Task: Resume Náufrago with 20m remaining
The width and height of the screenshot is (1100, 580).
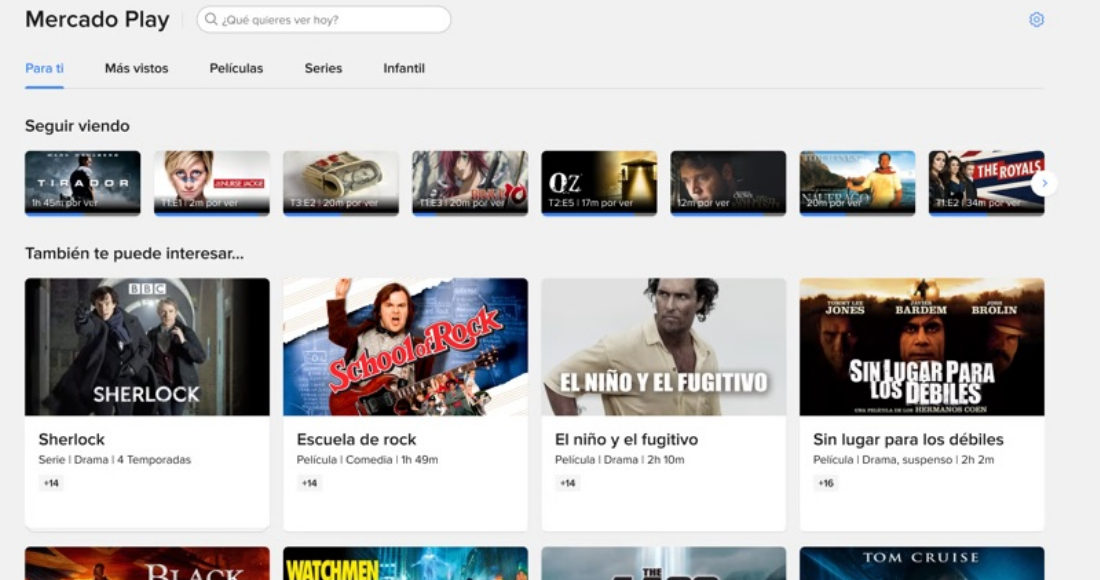Action: pyautogui.click(x=857, y=182)
